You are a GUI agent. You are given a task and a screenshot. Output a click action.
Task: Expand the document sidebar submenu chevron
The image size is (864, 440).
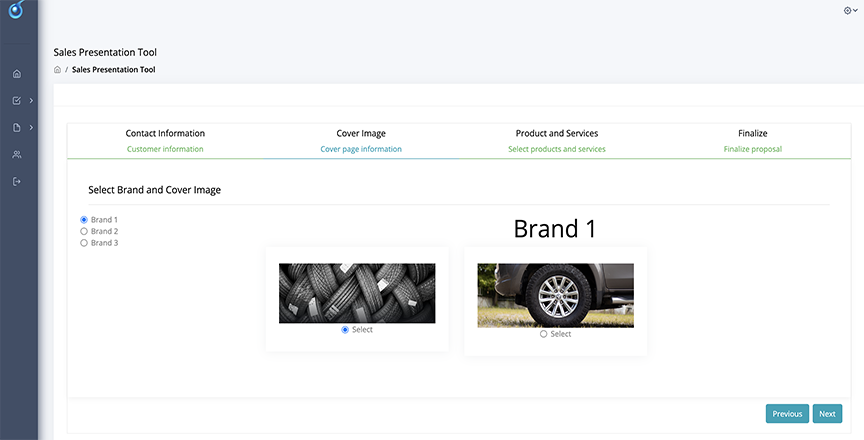tap(31, 128)
